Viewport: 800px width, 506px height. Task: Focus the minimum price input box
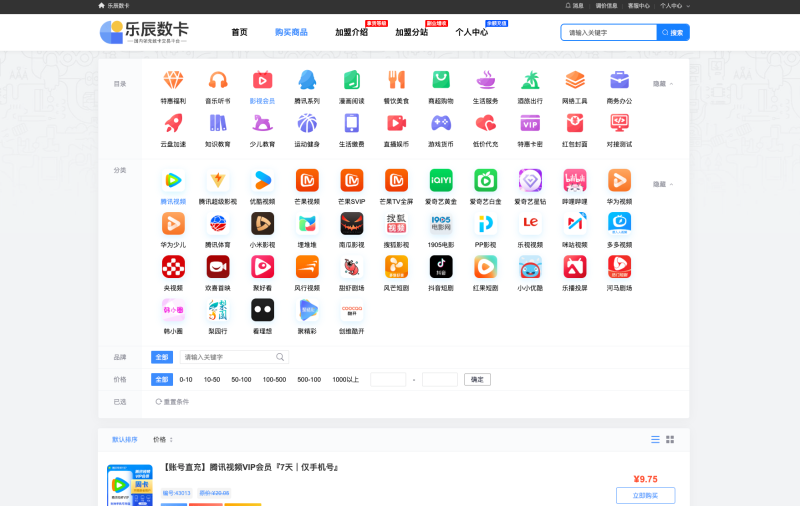pyautogui.click(x=388, y=380)
